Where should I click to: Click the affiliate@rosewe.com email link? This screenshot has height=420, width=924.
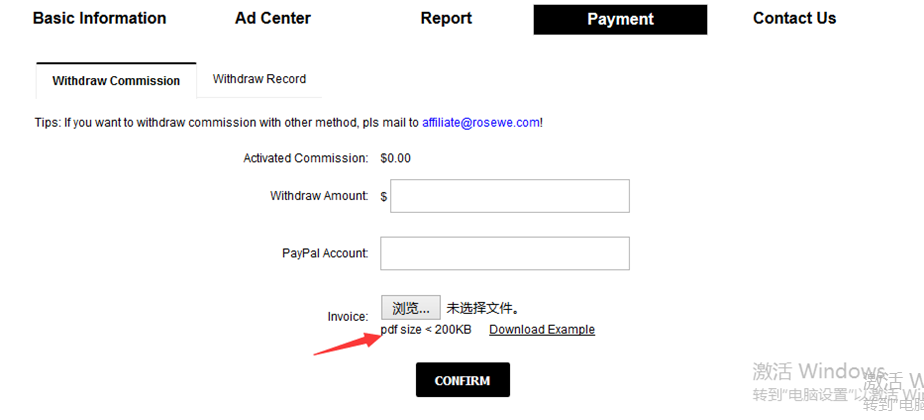[x=480, y=122]
